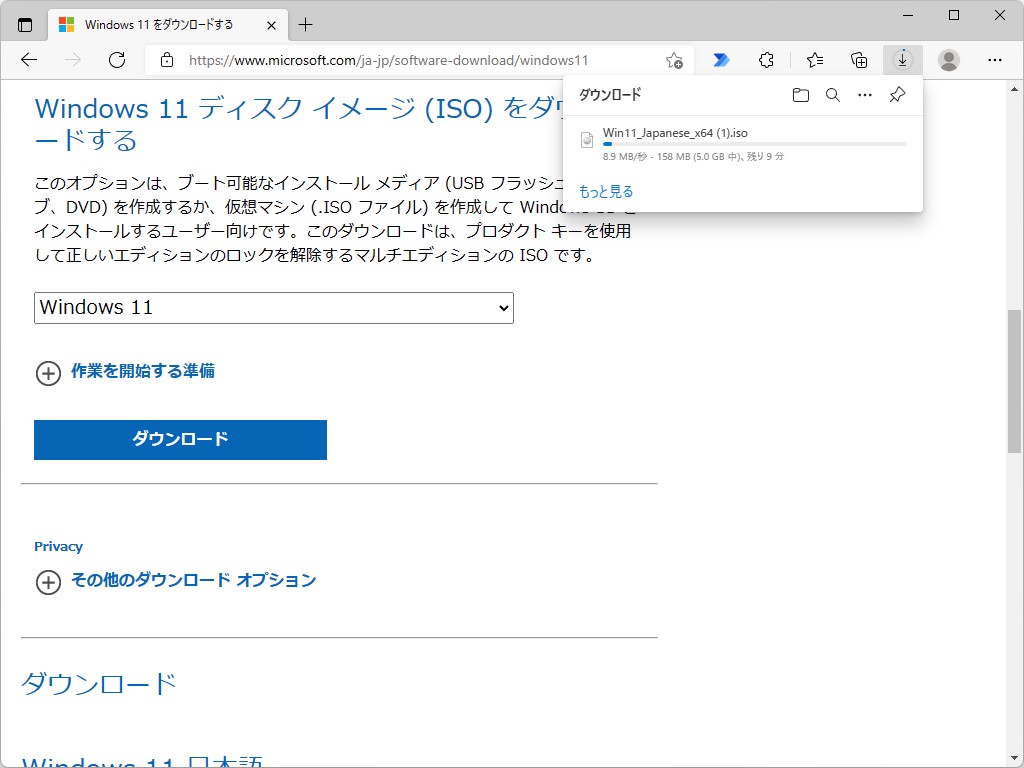This screenshot has height=768, width=1024.
Task: Open the Collections panel
Action: (x=859, y=59)
